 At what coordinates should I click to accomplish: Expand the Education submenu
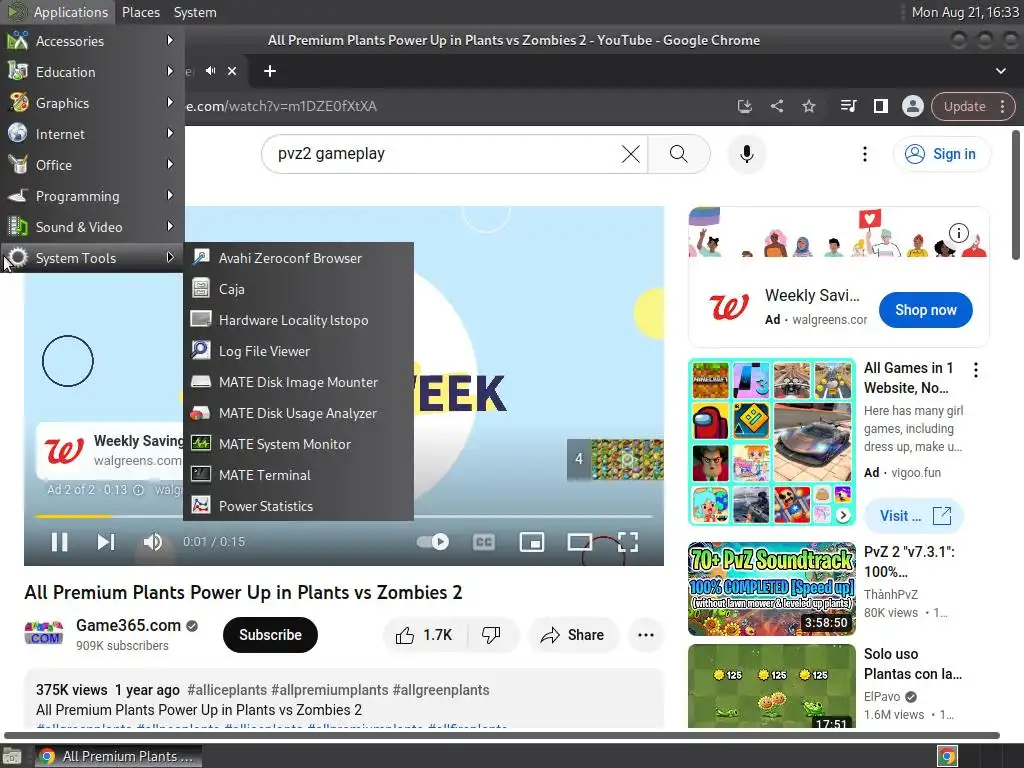pyautogui.click(x=92, y=72)
